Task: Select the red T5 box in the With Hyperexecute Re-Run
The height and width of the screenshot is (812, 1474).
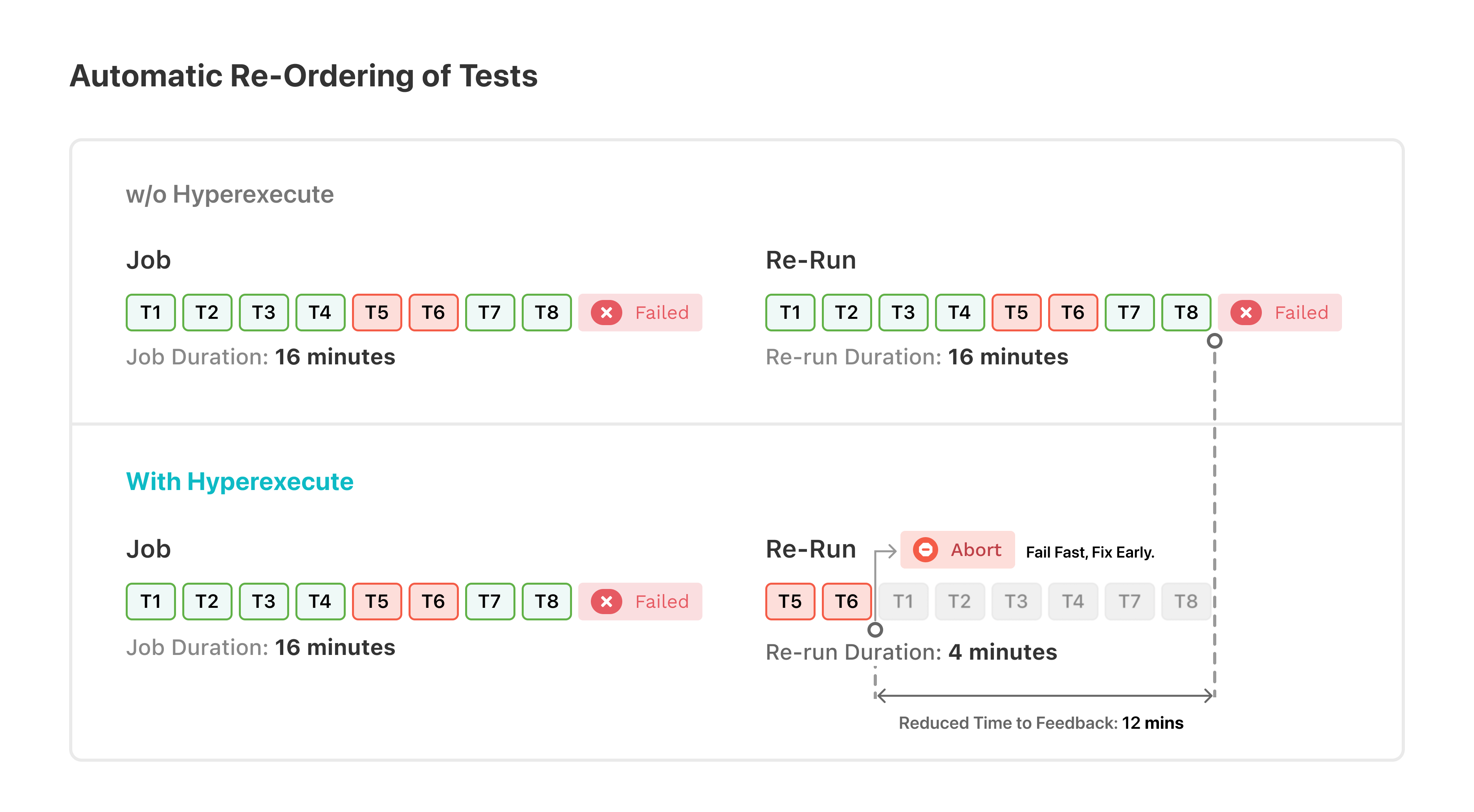Action: coord(790,602)
